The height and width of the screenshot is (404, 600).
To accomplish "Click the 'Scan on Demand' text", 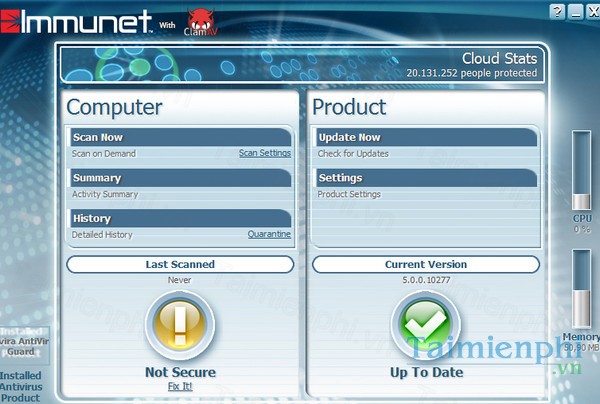I will (104, 153).
